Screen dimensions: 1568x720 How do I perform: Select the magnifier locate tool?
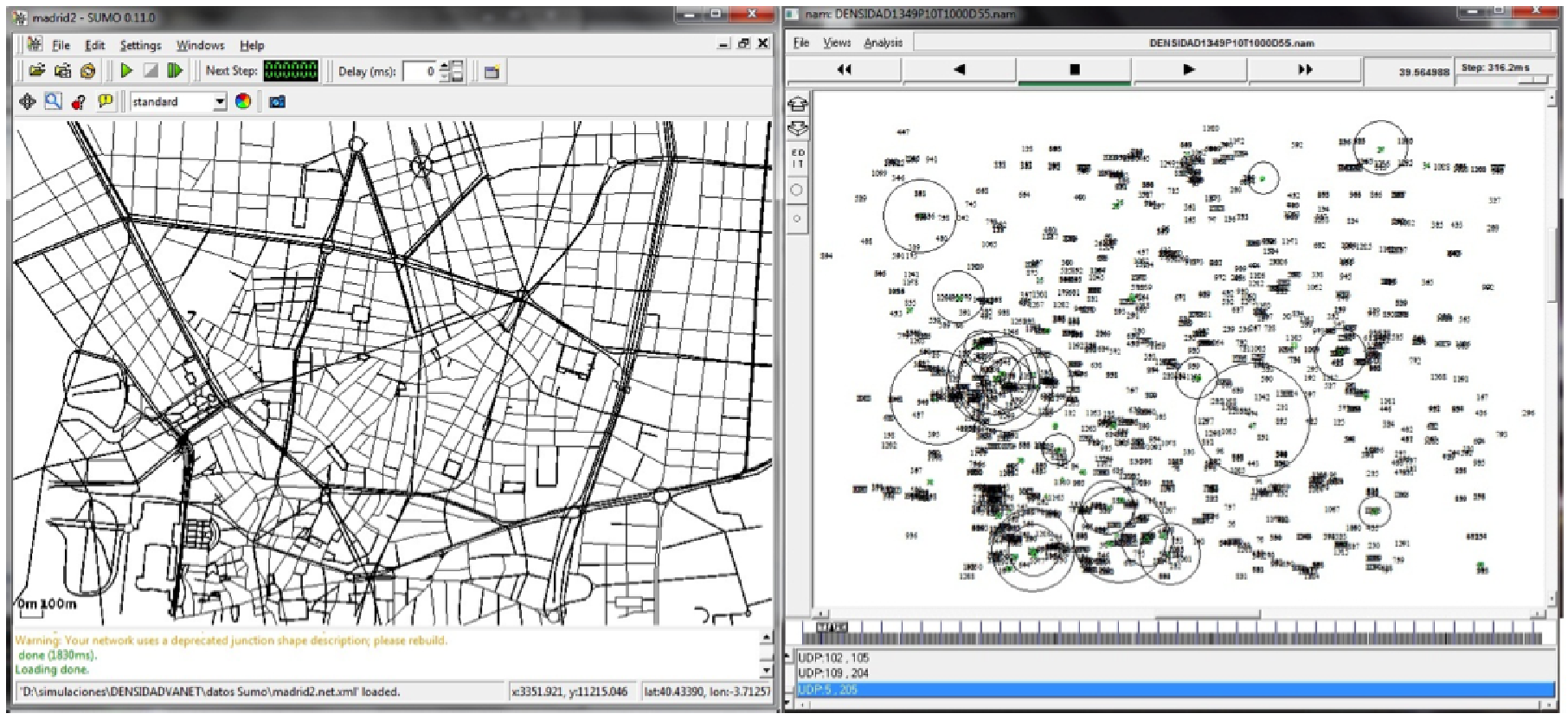[x=53, y=101]
